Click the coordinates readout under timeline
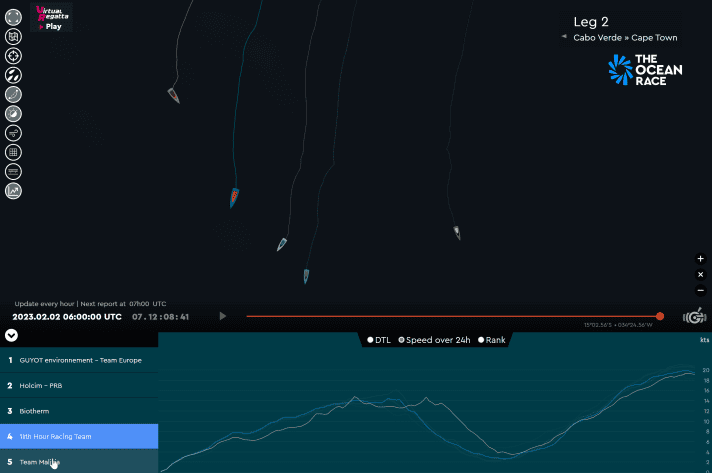The height and width of the screenshot is (473, 712). click(x=618, y=325)
